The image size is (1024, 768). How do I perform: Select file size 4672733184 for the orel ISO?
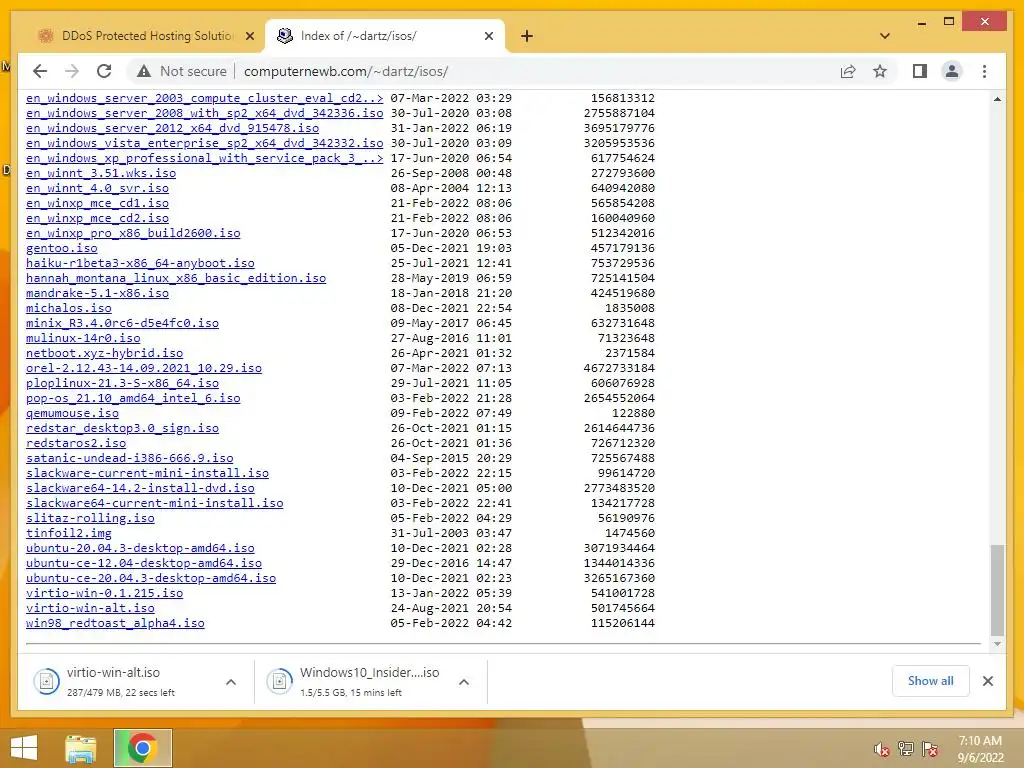coord(619,368)
